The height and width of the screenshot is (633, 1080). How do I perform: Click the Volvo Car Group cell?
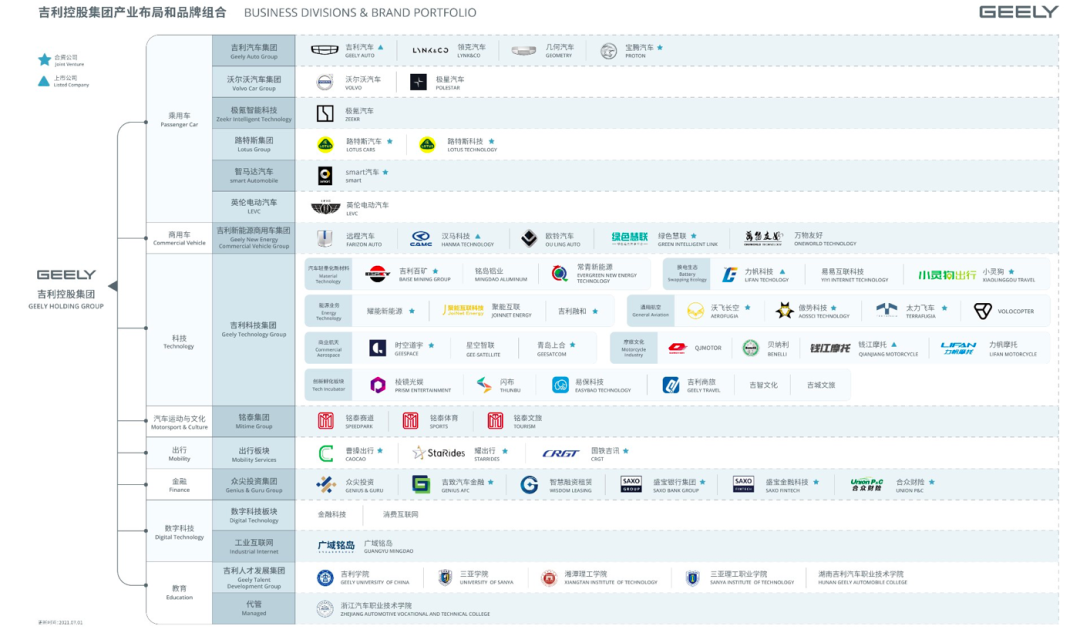coord(253,83)
